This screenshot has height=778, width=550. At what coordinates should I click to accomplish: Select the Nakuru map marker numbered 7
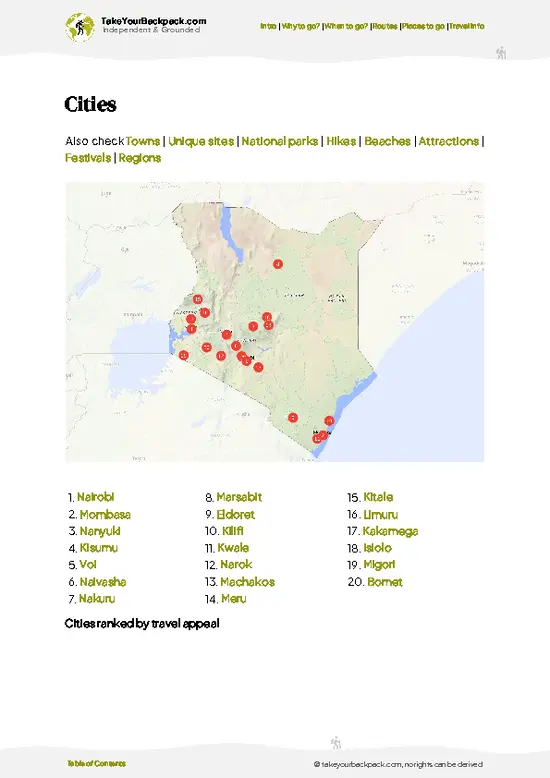click(x=226, y=334)
